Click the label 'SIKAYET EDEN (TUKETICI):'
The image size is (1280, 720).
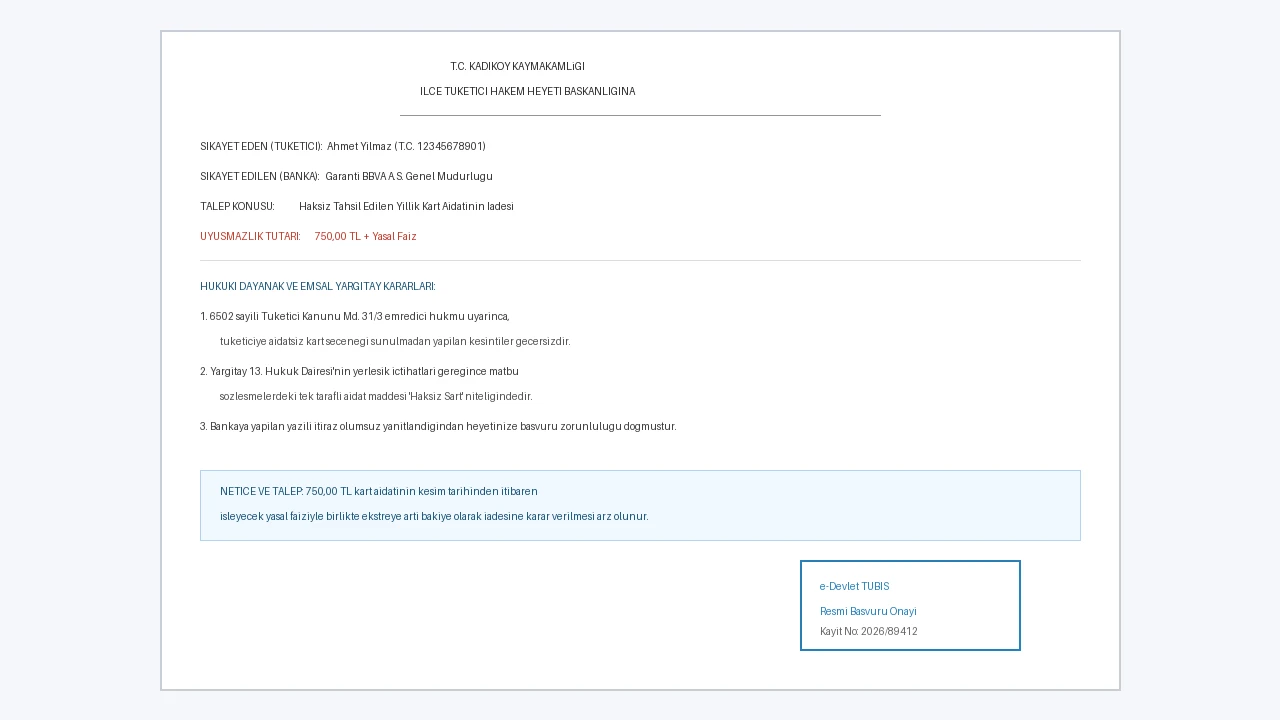261,146
